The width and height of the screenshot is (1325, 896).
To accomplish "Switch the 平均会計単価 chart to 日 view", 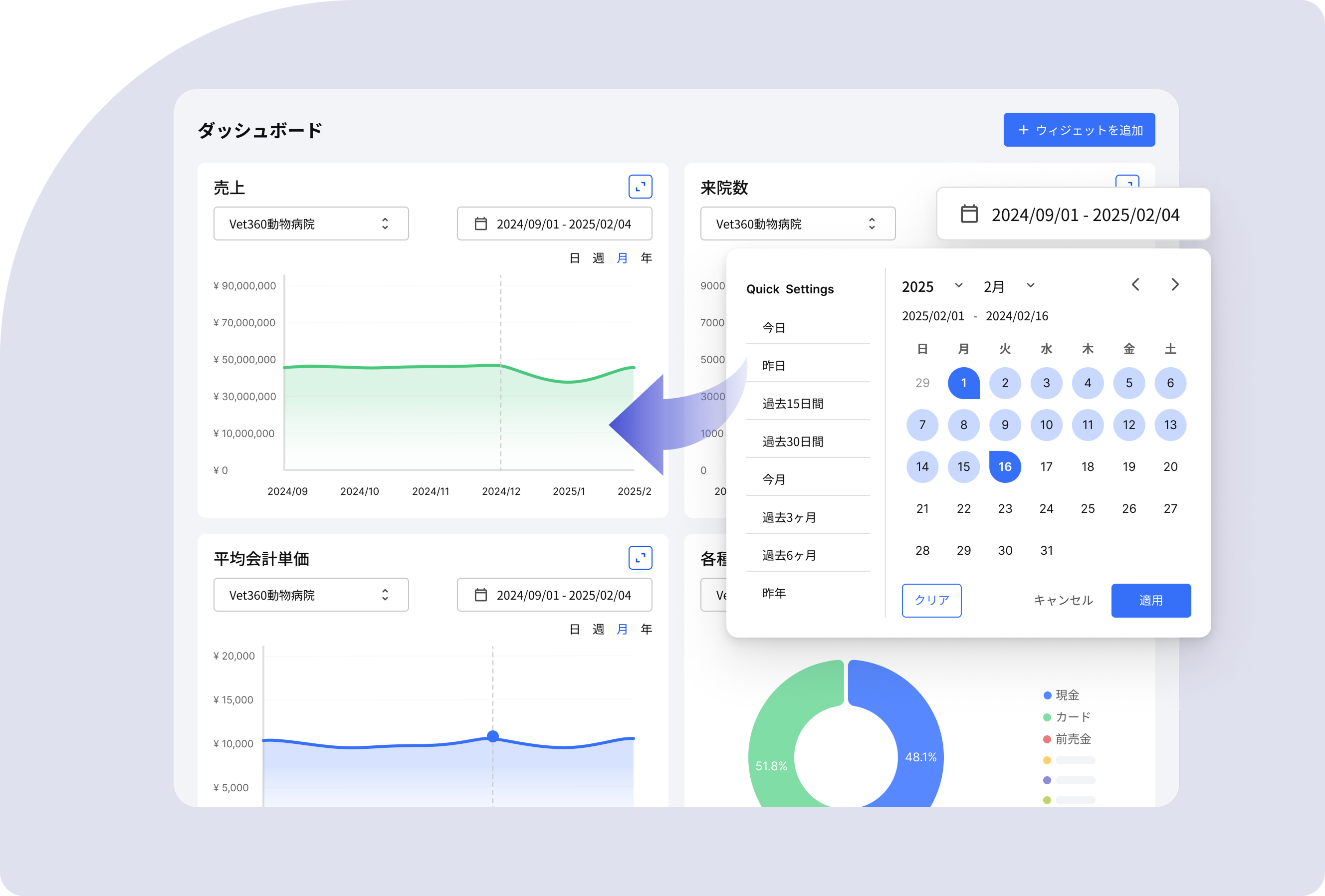I will [x=574, y=629].
